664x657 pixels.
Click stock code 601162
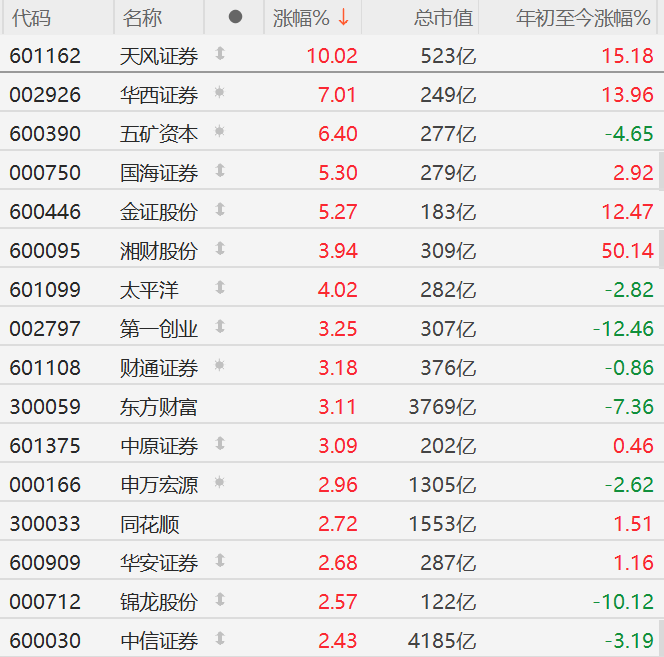click(45, 56)
